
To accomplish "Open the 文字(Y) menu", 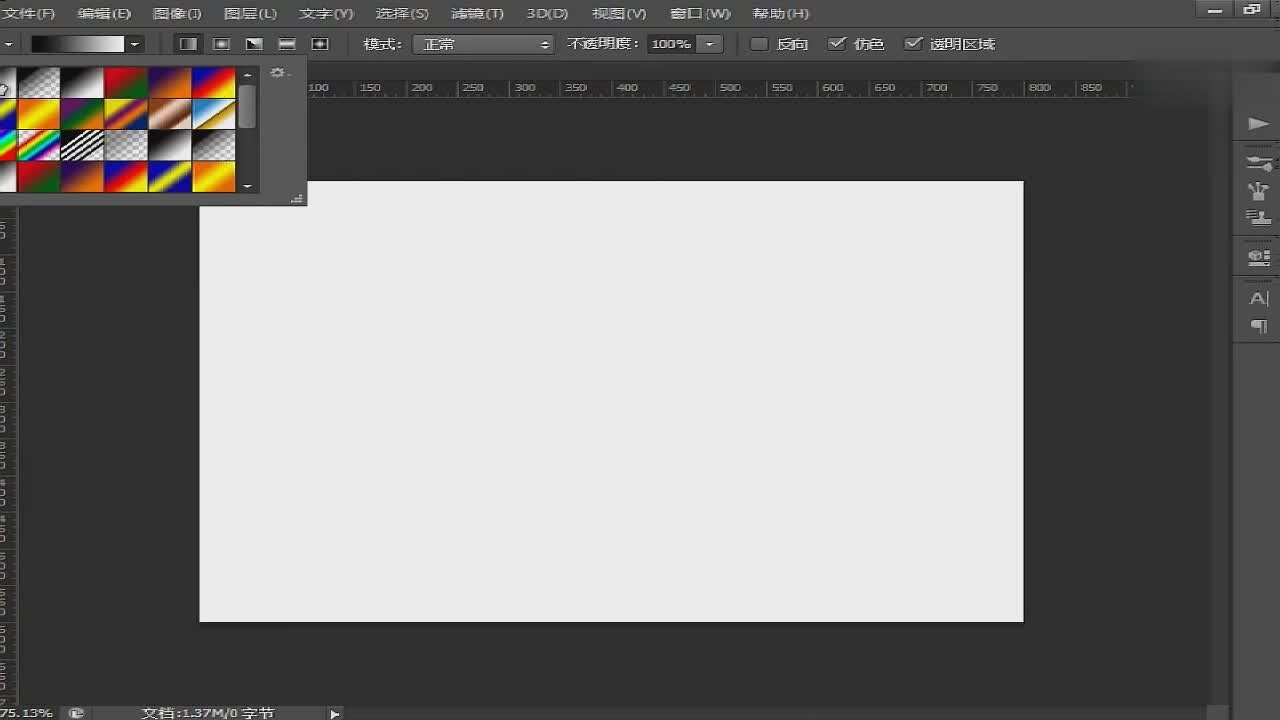I will coord(326,14).
